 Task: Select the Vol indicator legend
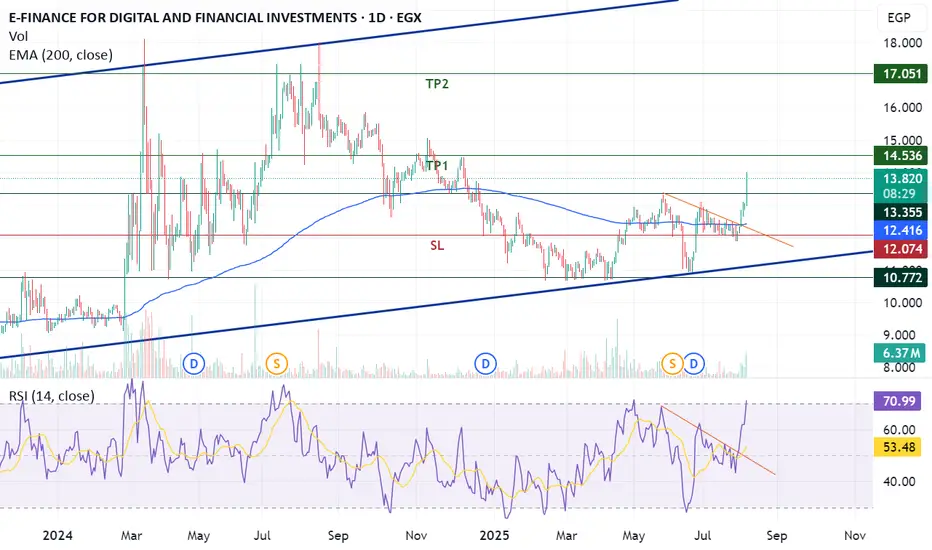[x=18, y=36]
